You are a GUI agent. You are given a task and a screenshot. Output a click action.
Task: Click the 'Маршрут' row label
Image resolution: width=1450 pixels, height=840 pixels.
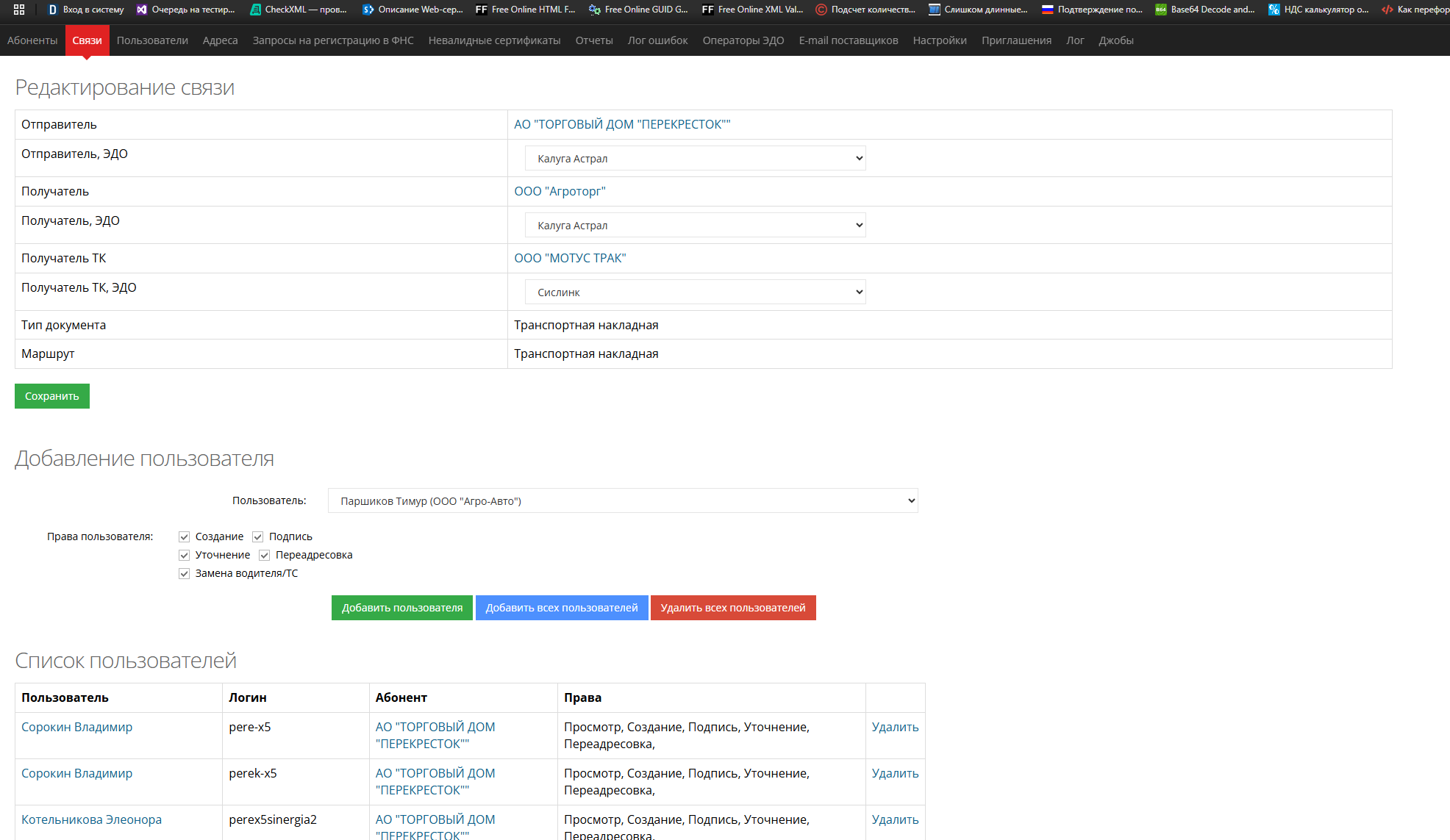point(48,353)
